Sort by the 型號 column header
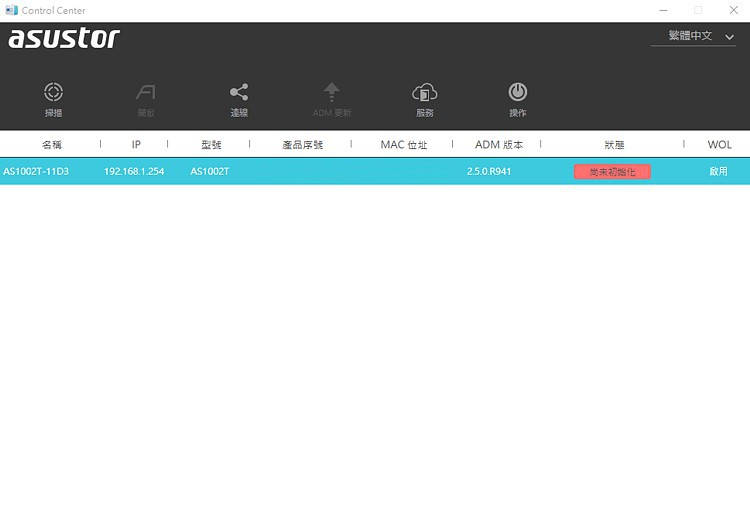 click(x=211, y=144)
